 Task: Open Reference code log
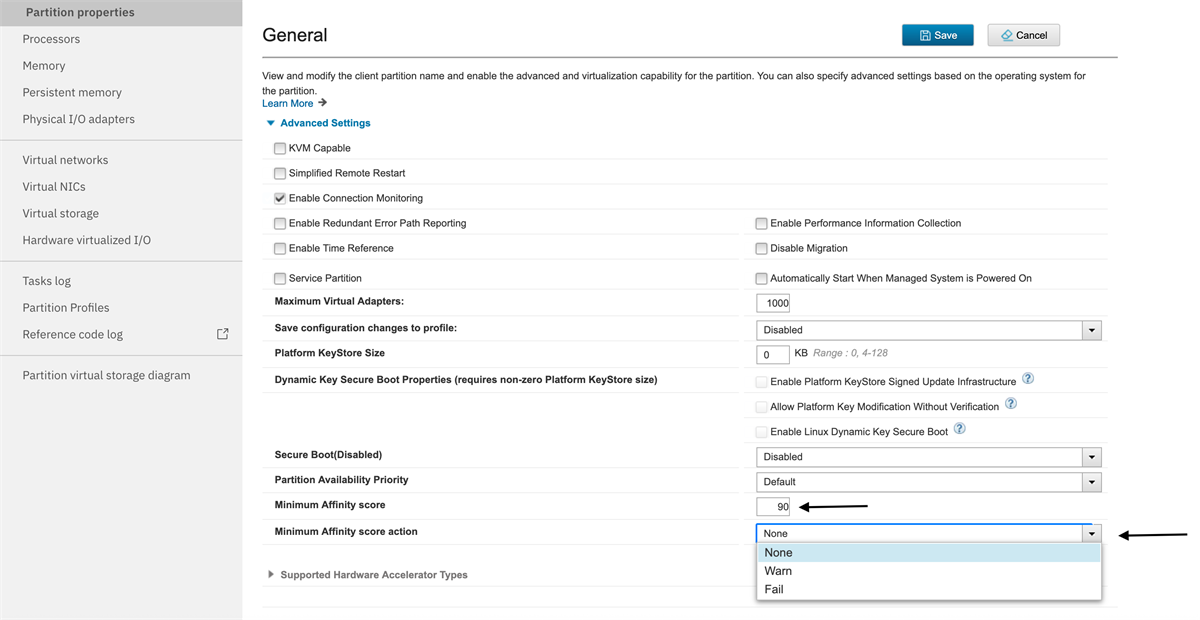click(73, 334)
